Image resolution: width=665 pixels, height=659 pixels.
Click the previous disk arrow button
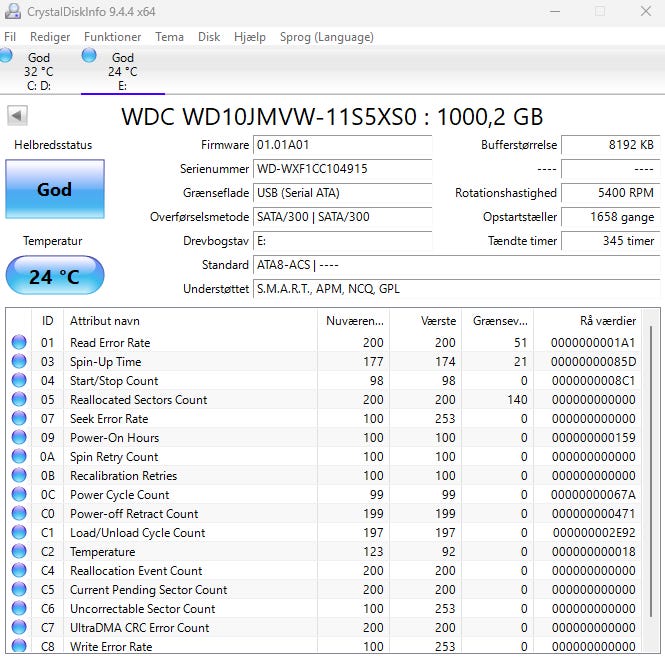pyautogui.click(x=17, y=115)
